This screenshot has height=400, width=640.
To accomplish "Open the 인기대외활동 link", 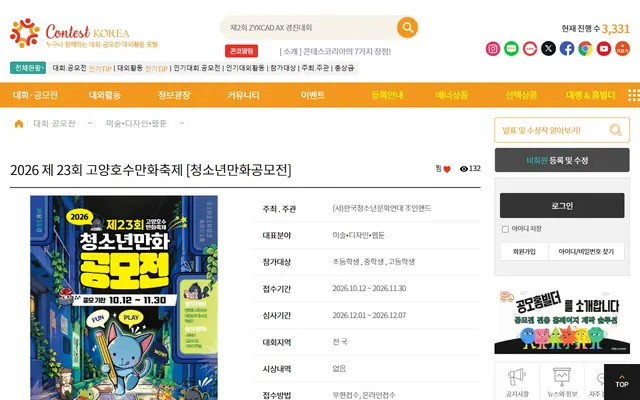I will pyautogui.click(x=245, y=68).
